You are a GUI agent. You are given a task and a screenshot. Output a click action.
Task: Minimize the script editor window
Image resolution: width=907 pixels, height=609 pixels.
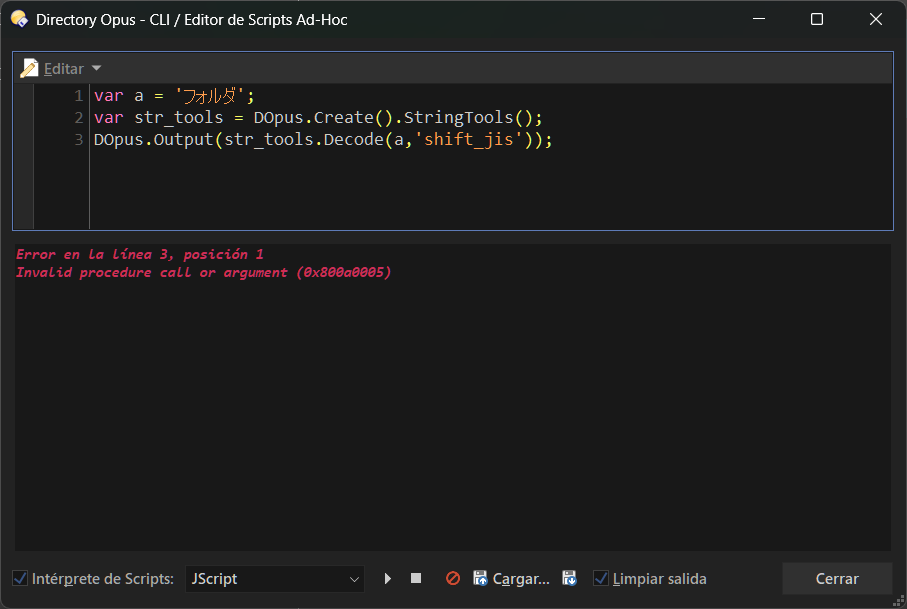(759, 19)
